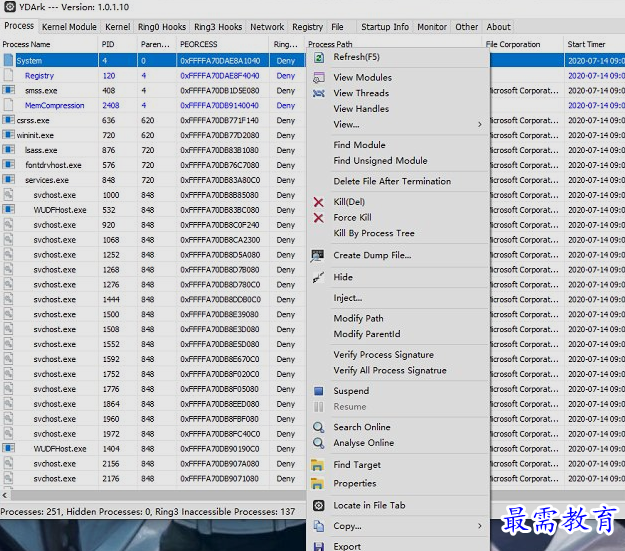This screenshot has height=551, width=625.
Task: Click the View Modules icon
Action: pyautogui.click(x=318, y=77)
